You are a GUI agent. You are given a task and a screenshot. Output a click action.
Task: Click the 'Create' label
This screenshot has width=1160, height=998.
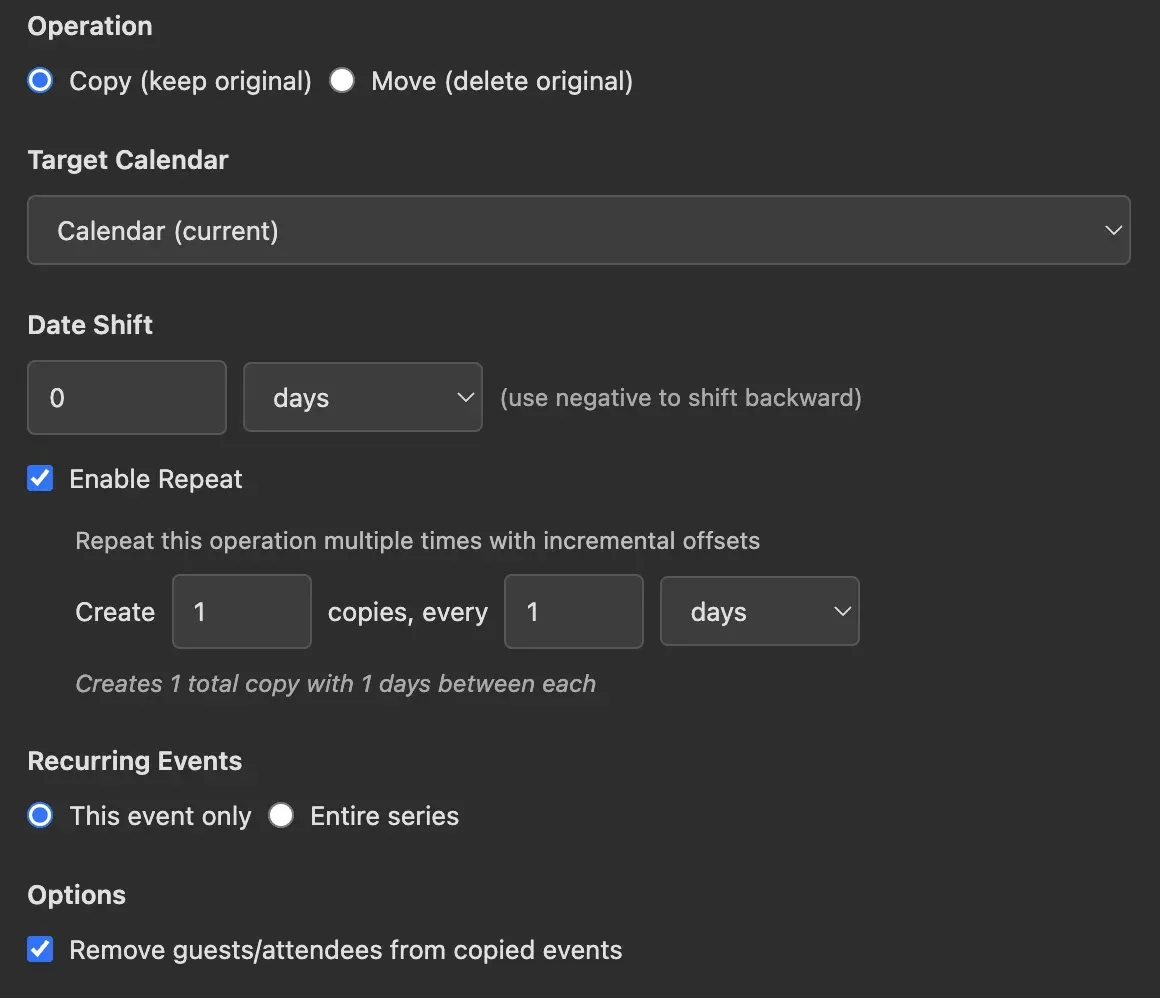point(115,612)
